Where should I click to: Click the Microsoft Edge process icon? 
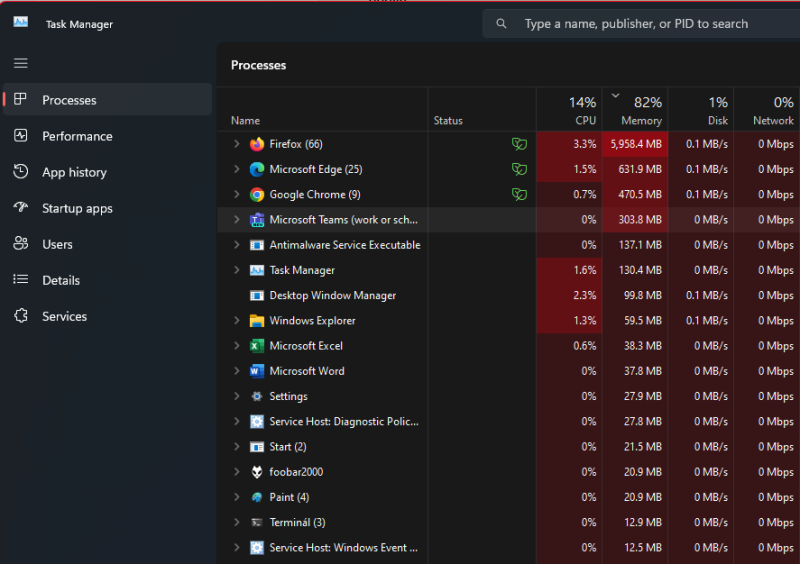257,169
